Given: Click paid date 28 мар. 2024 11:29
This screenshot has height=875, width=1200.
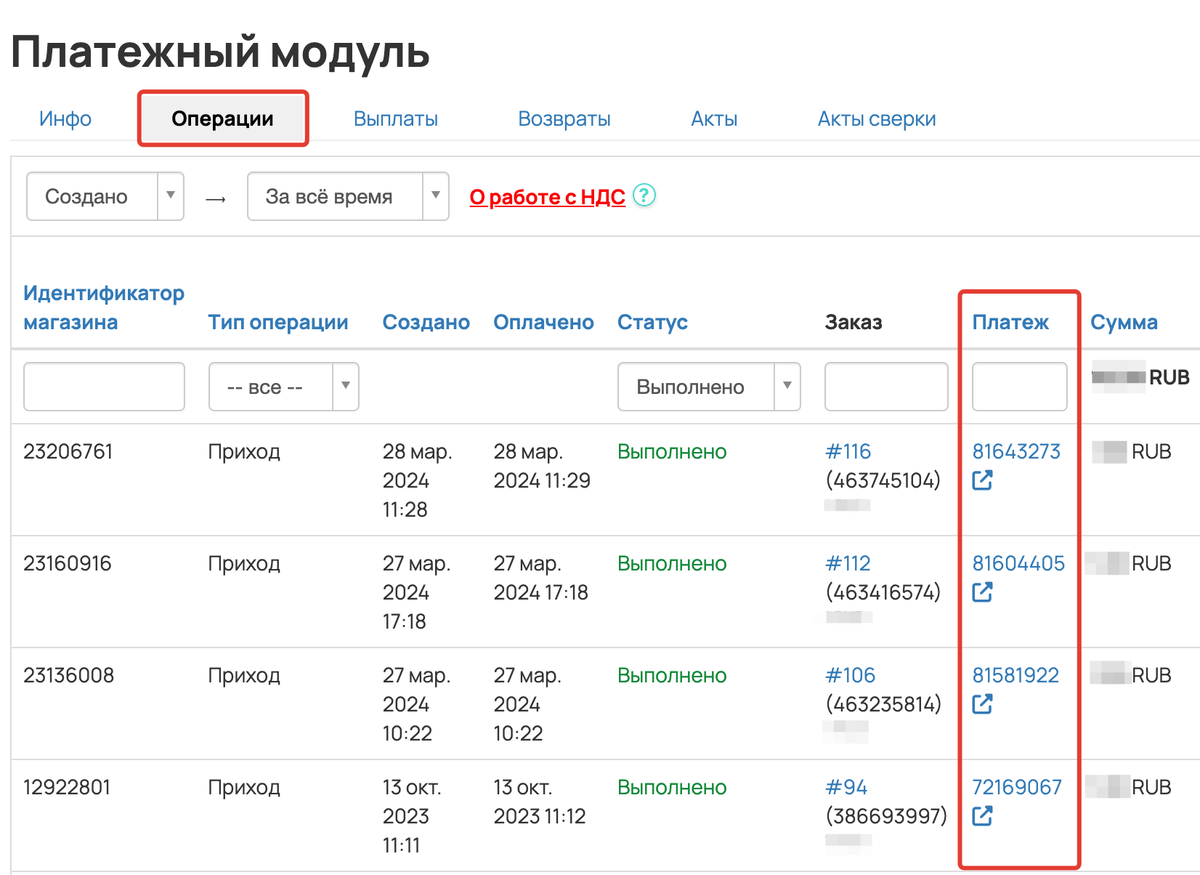Looking at the screenshot, I should click(542, 466).
